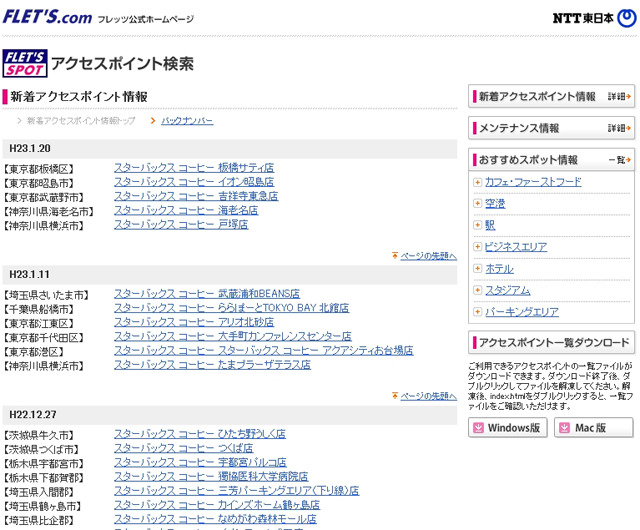Click the FLET'S.com logo
The height and width of the screenshot is (530, 640).
[x=47, y=17]
